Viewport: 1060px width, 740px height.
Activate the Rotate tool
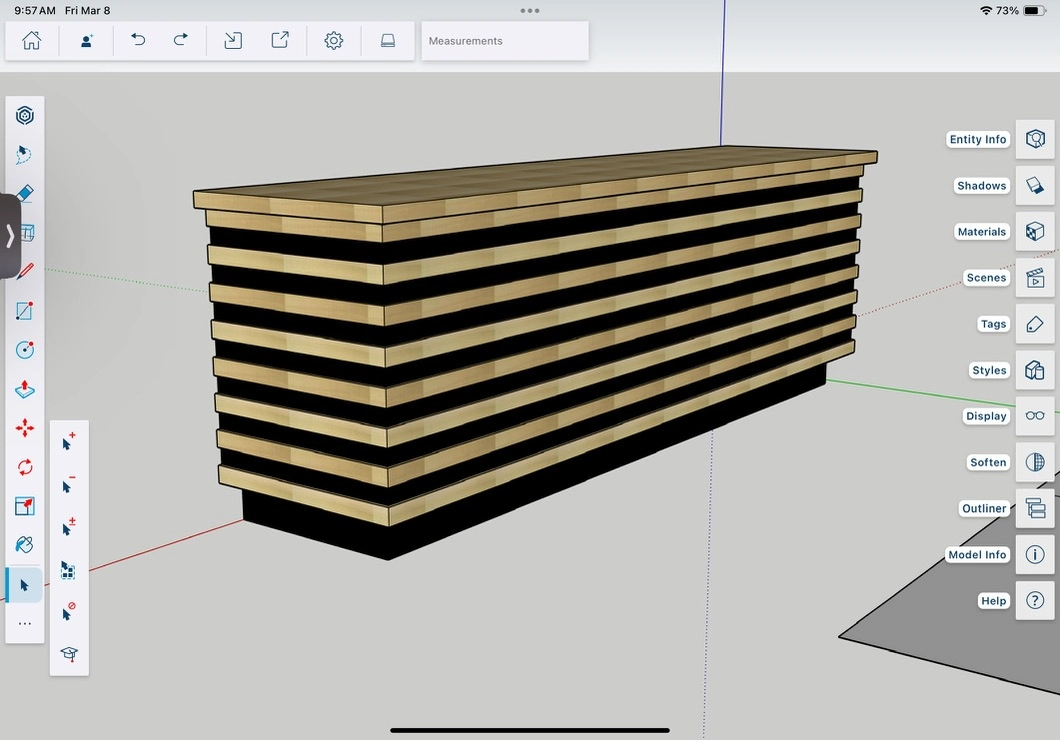(x=25, y=467)
